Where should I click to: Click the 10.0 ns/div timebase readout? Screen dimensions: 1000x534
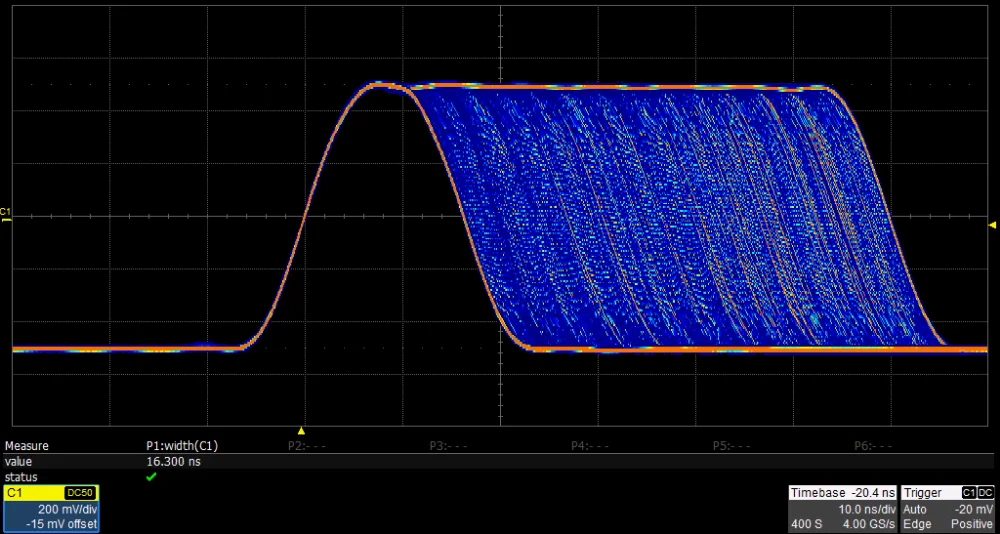click(866, 509)
